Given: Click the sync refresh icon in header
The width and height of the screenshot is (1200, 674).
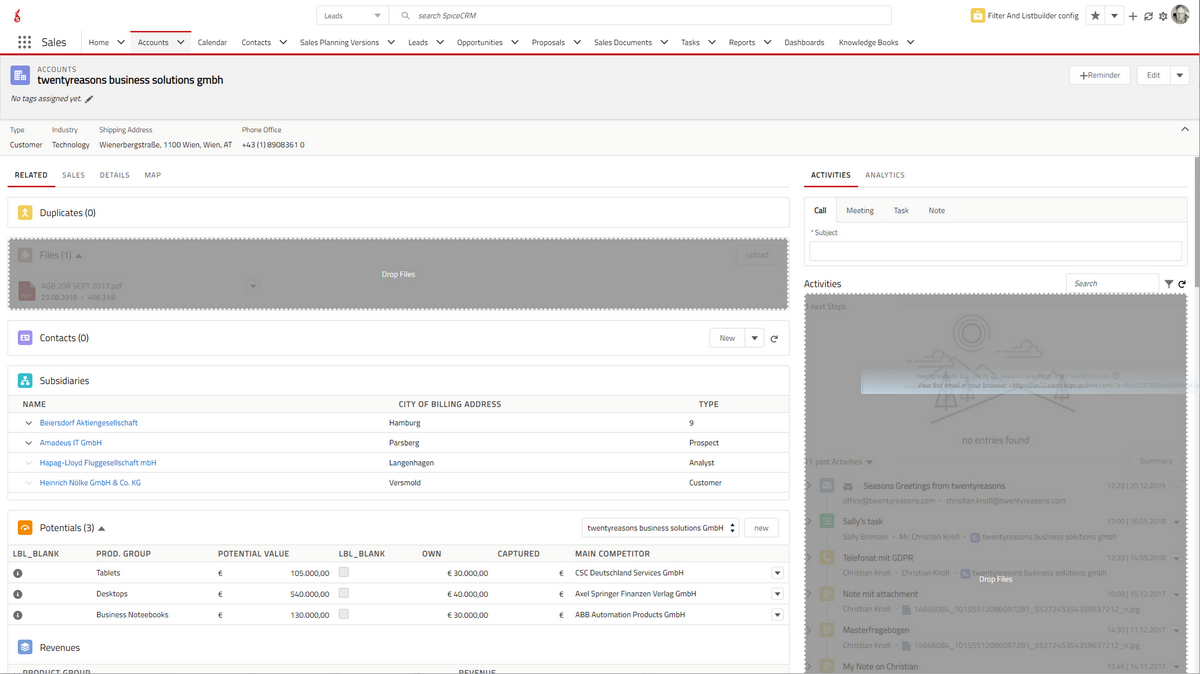Looking at the screenshot, I should click(1148, 17).
